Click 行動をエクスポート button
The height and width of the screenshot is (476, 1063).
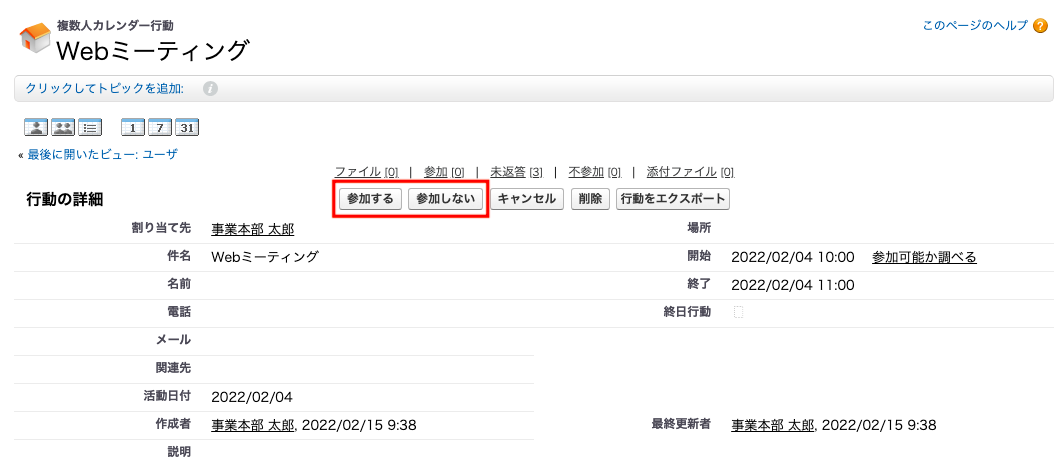coord(672,199)
